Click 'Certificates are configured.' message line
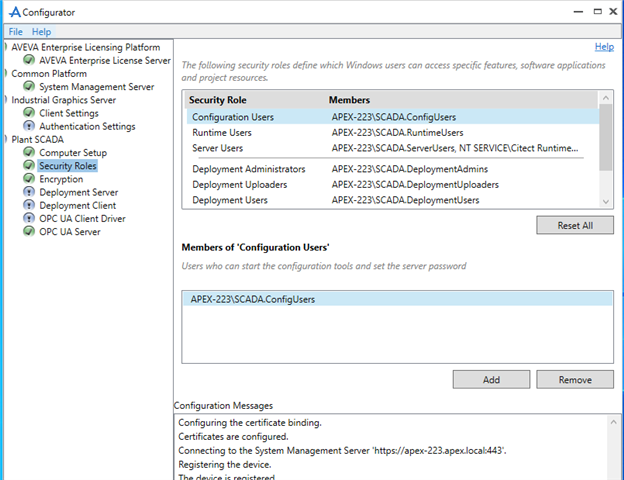 233,437
